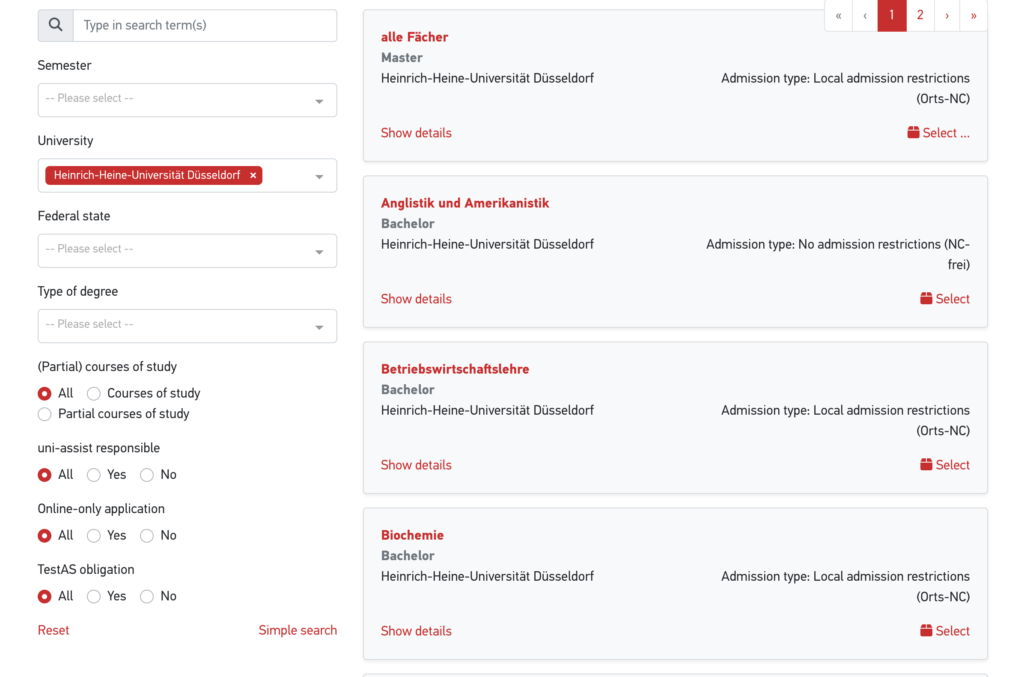Click Select briefcase icon for Biochemie
The image size is (1024, 677).
[926, 631]
